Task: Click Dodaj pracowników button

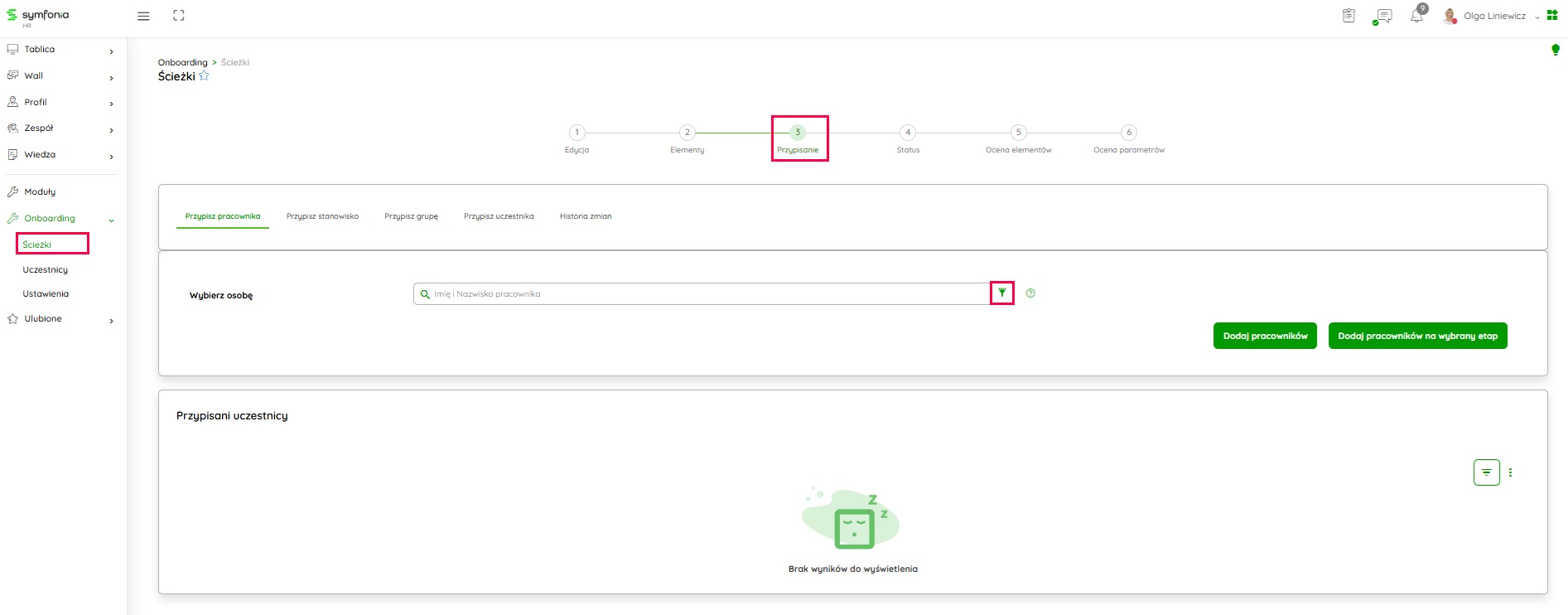Action: coord(1265,336)
